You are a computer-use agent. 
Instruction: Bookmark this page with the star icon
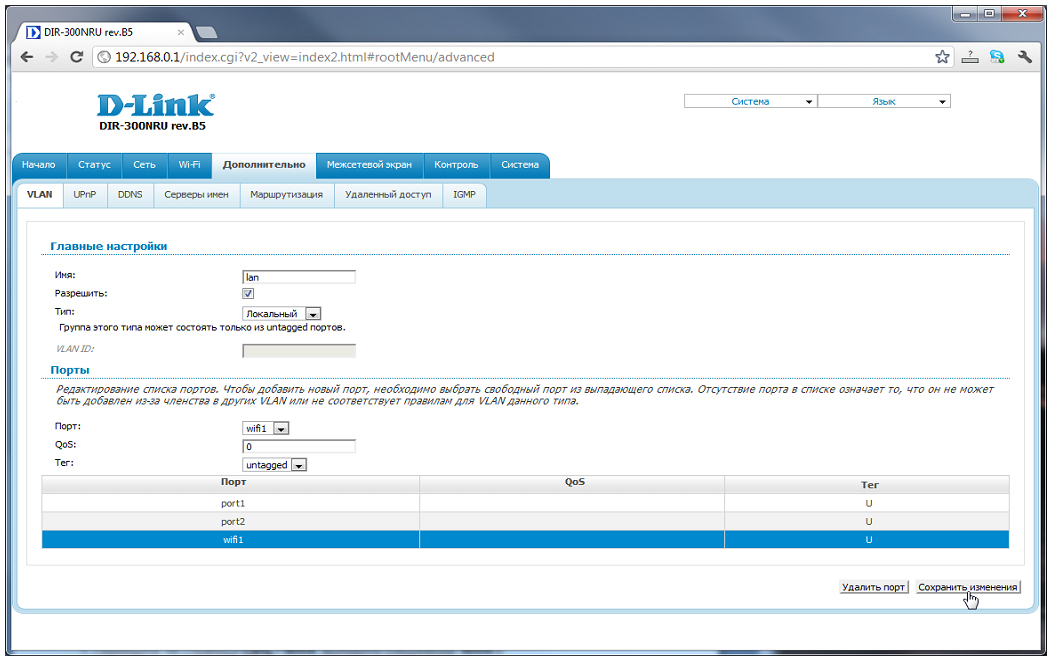pyautogui.click(x=942, y=57)
